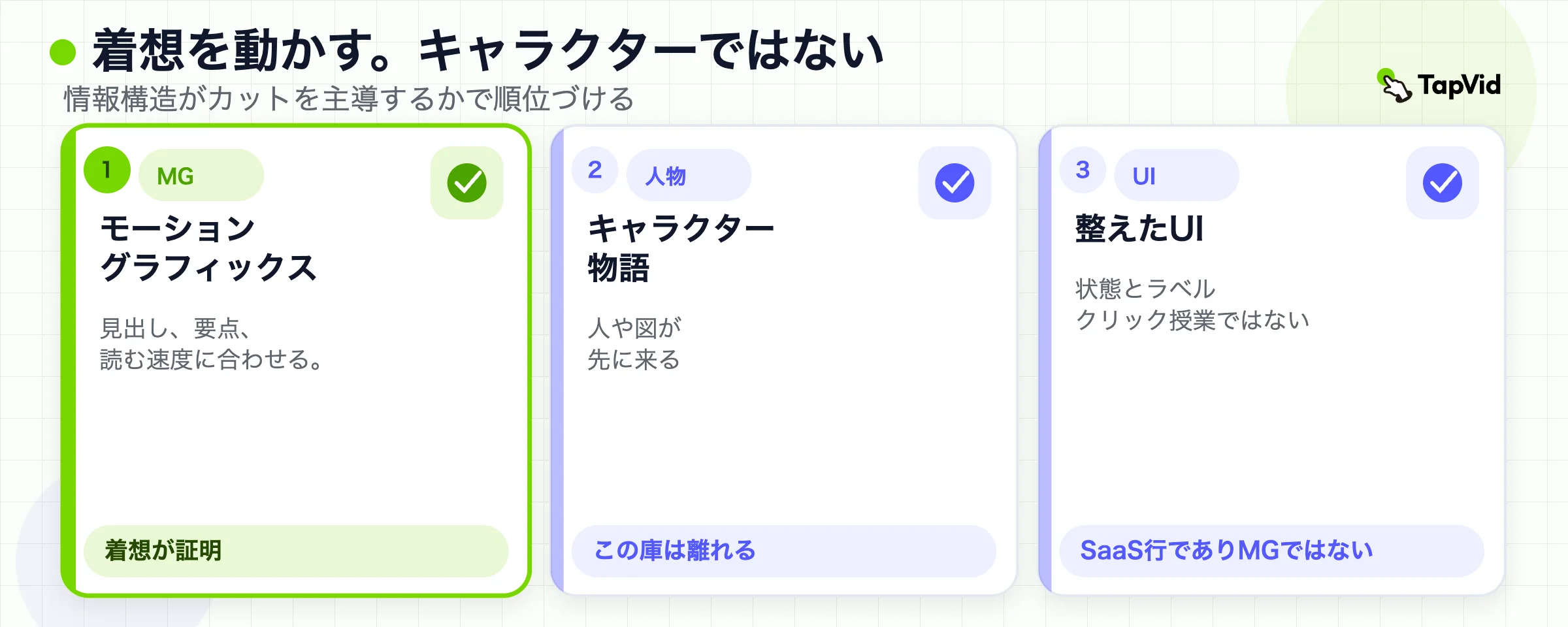
Task: Select the 人物 tag pill
Action: pos(689,175)
